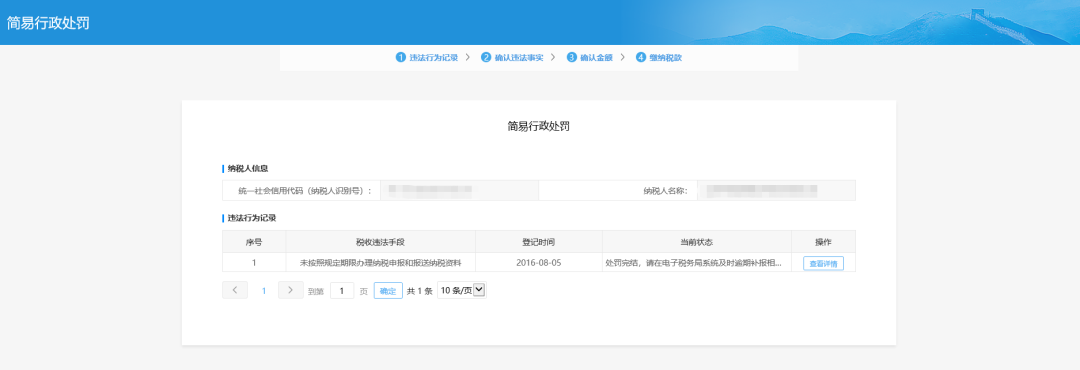This screenshot has width=1080, height=370.
Task: Go to previous page arrow
Action: [235, 290]
